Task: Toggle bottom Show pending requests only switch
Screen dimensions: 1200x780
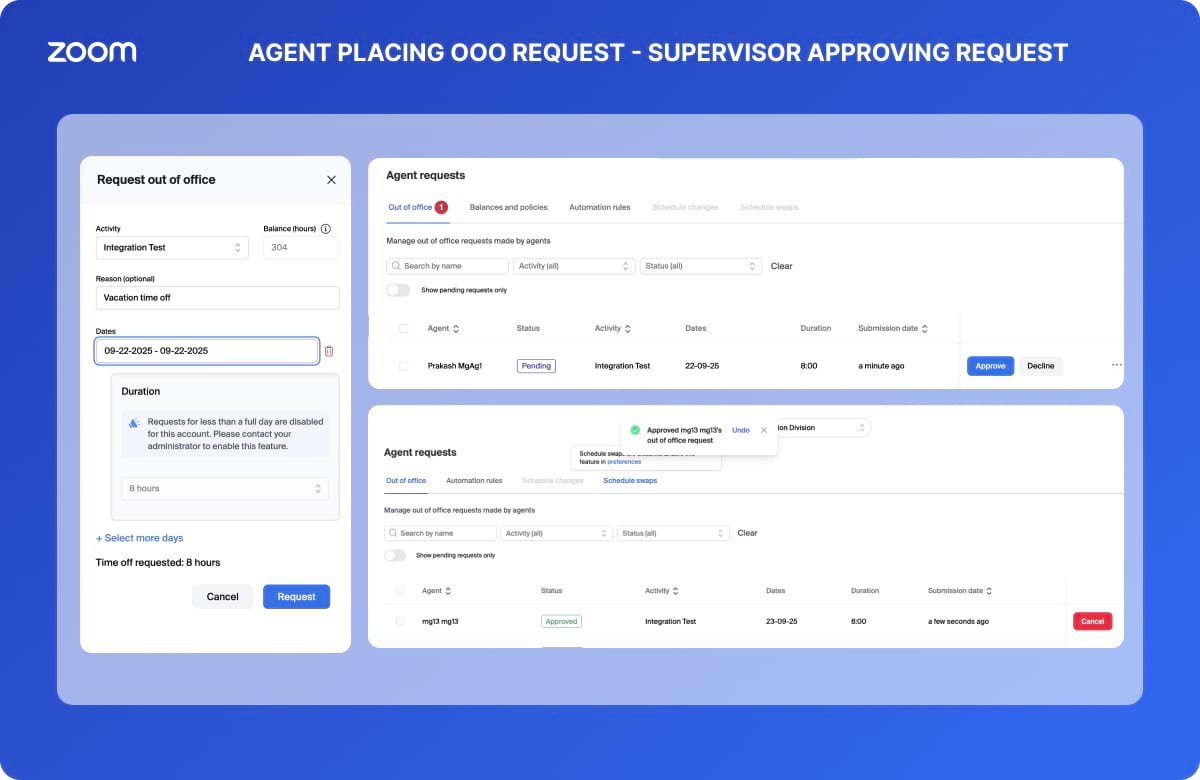Action: coord(396,555)
